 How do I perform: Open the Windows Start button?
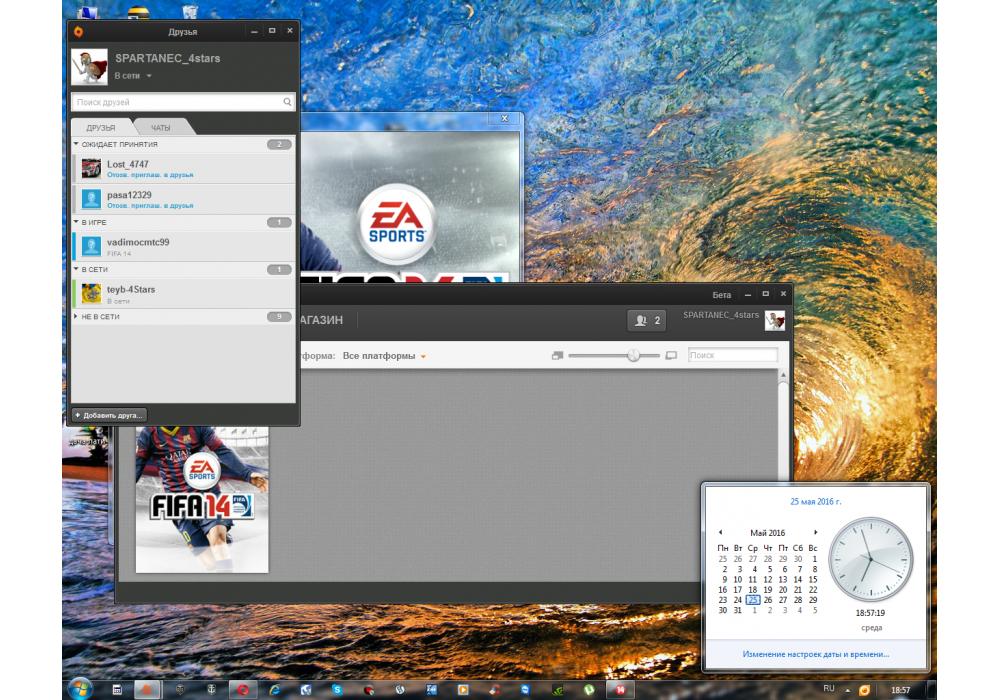coord(79,689)
